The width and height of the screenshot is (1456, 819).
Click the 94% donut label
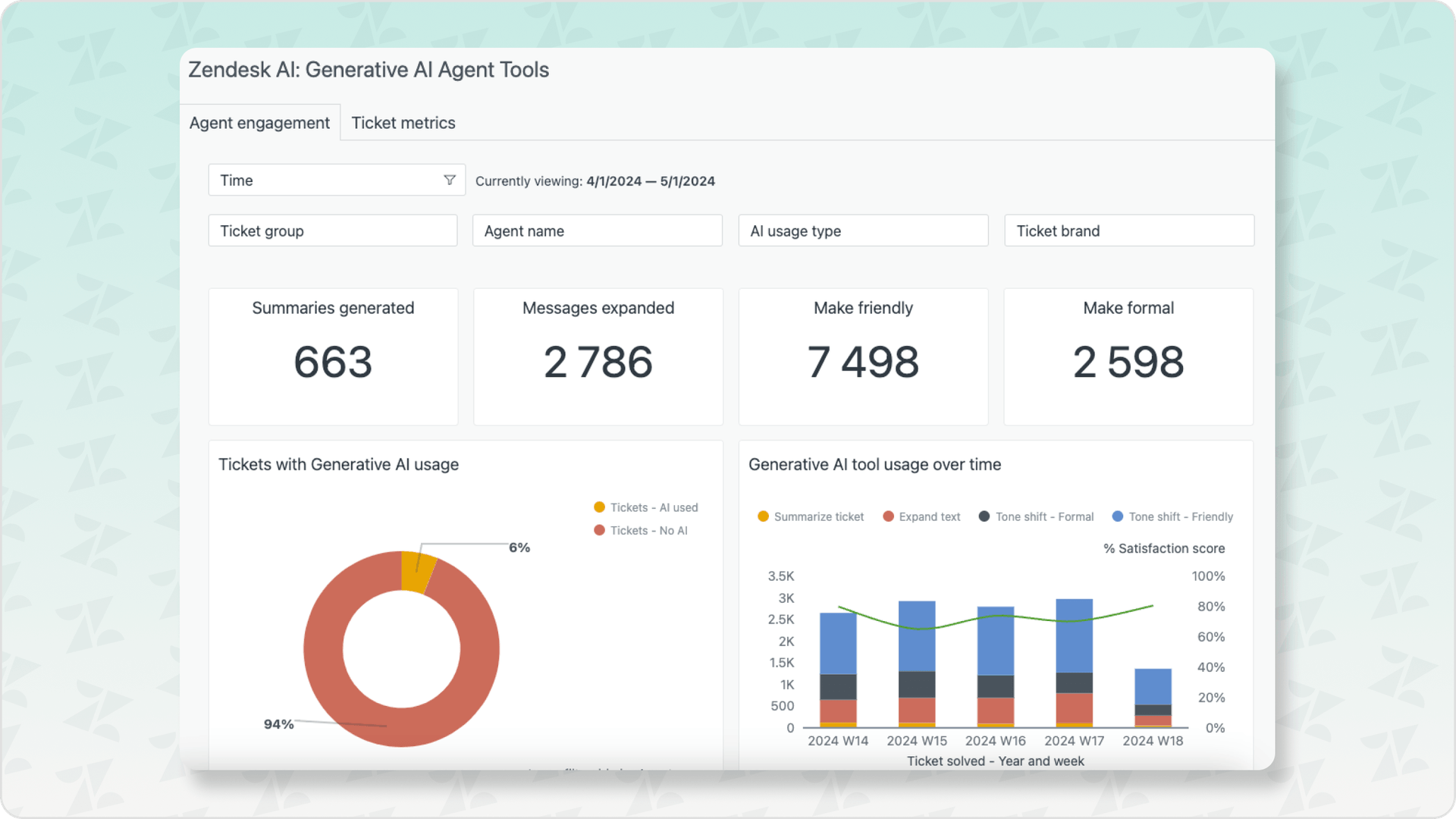pos(278,724)
